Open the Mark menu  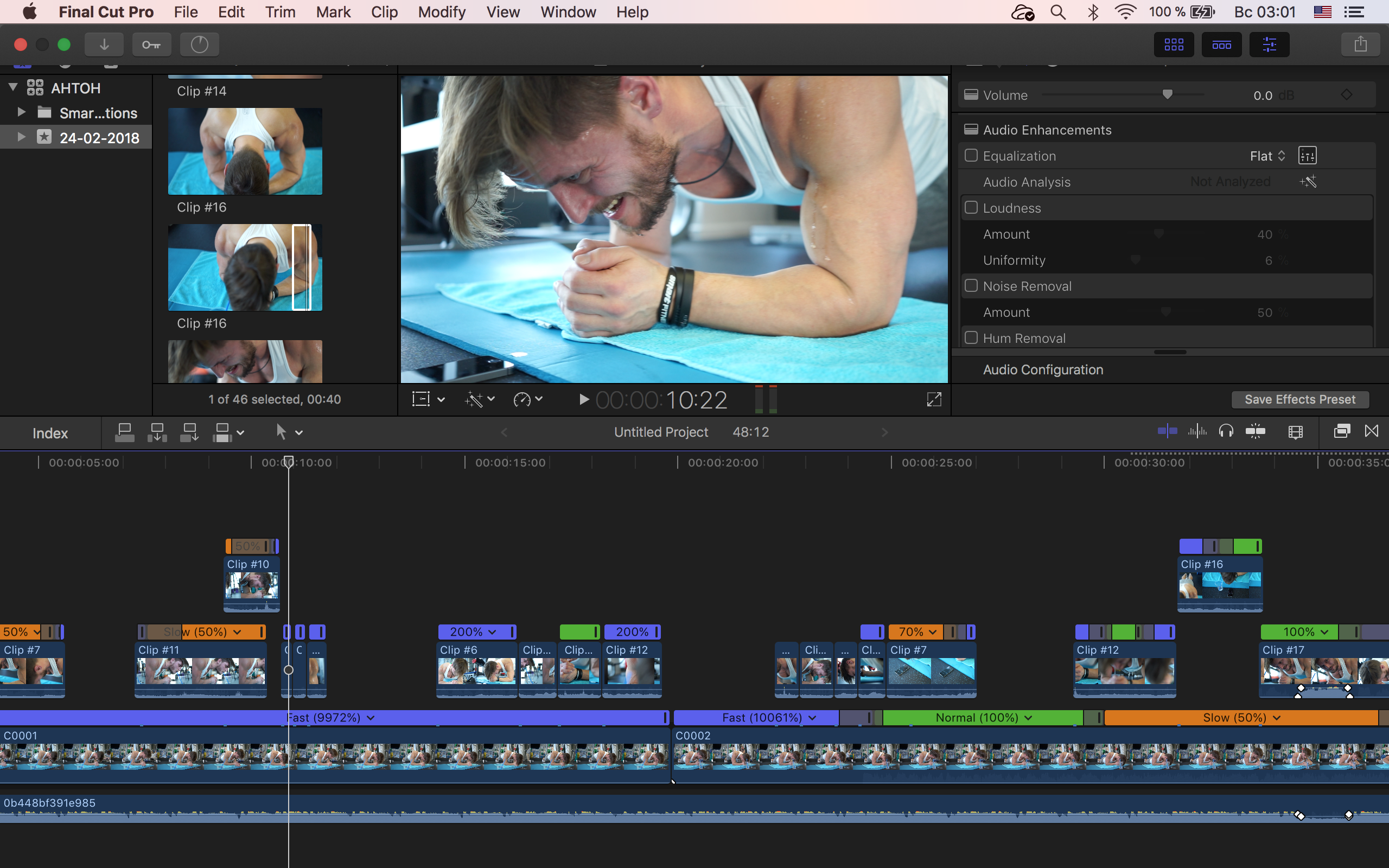point(333,12)
